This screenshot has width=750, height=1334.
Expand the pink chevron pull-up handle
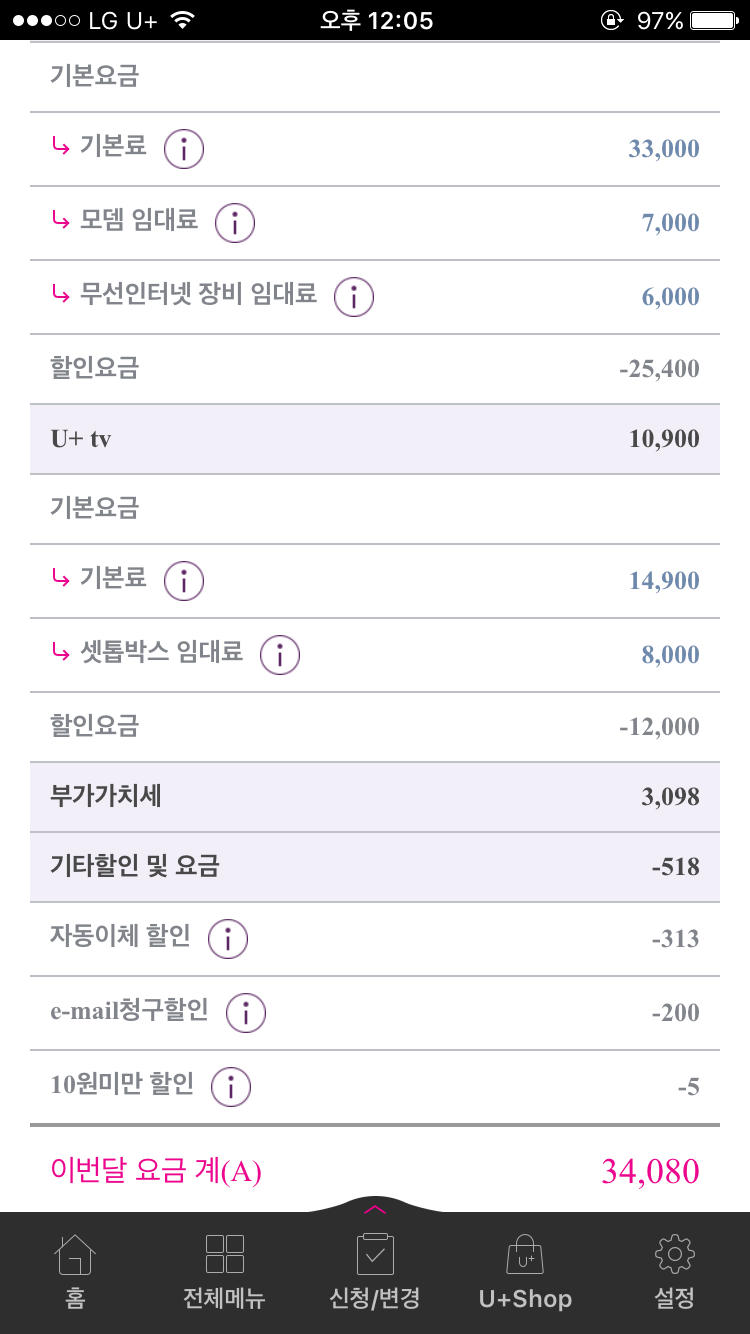[x=375, y=1209]
